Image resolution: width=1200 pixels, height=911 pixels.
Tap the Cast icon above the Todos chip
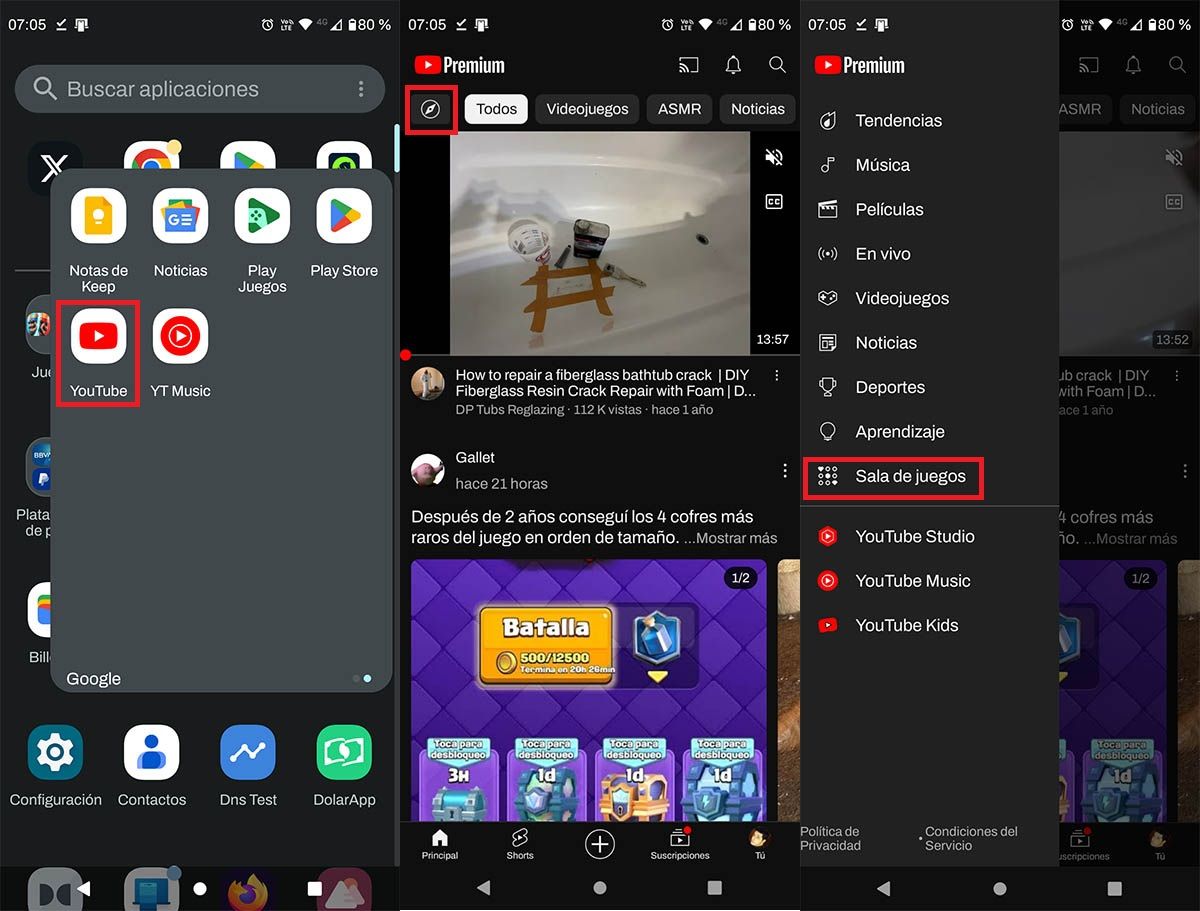(688, 65)
